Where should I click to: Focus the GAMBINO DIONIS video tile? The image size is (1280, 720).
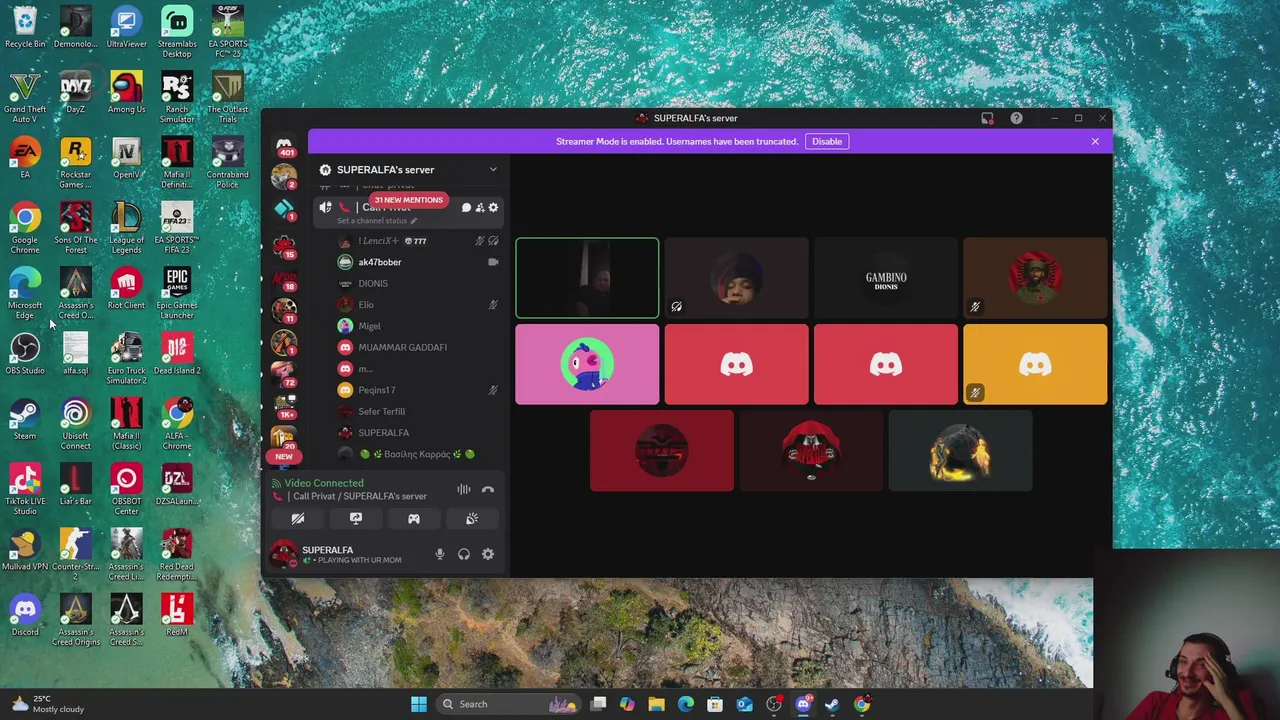[x=886, y=278]
